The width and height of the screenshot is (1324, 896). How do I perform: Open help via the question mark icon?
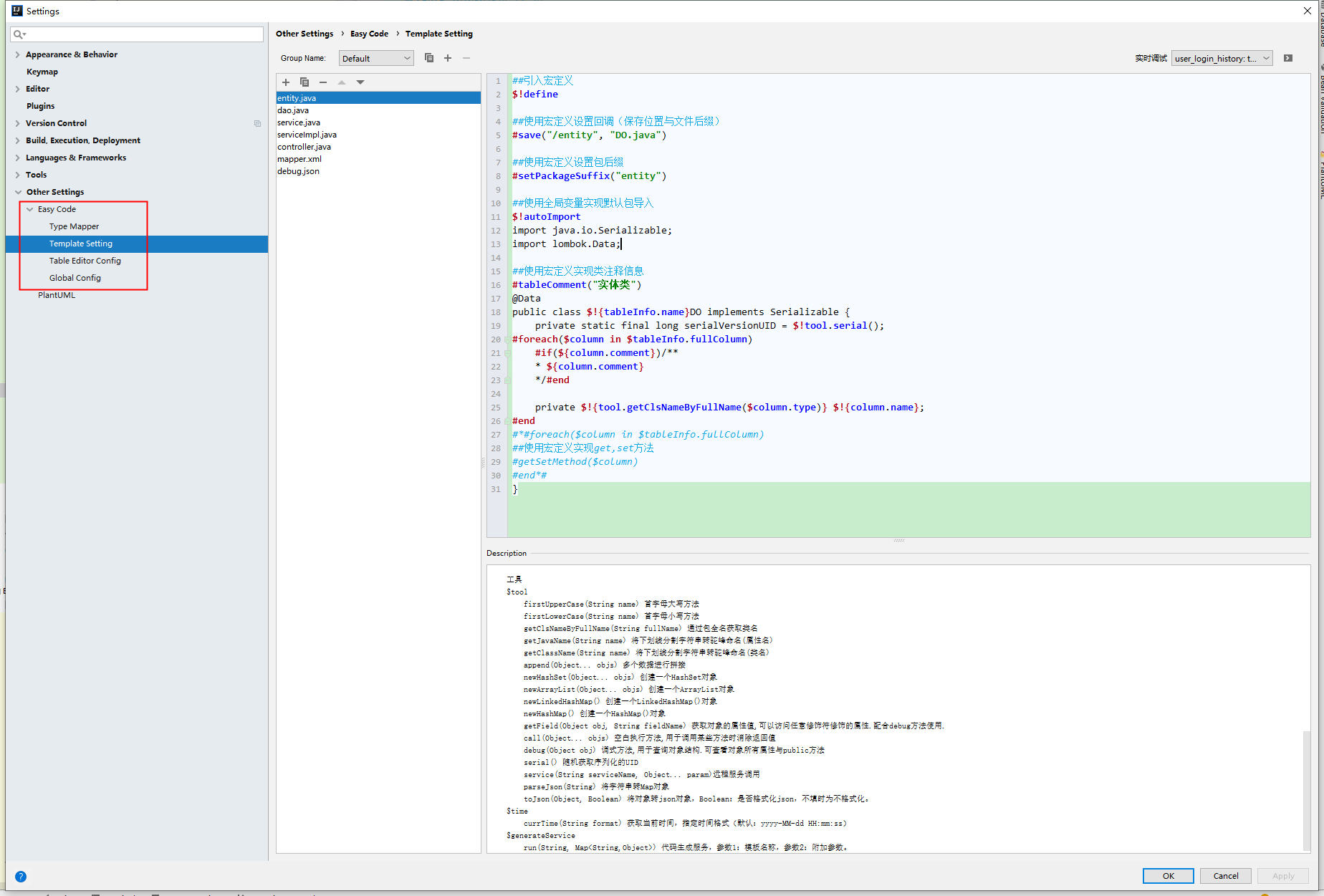(21, 876)
